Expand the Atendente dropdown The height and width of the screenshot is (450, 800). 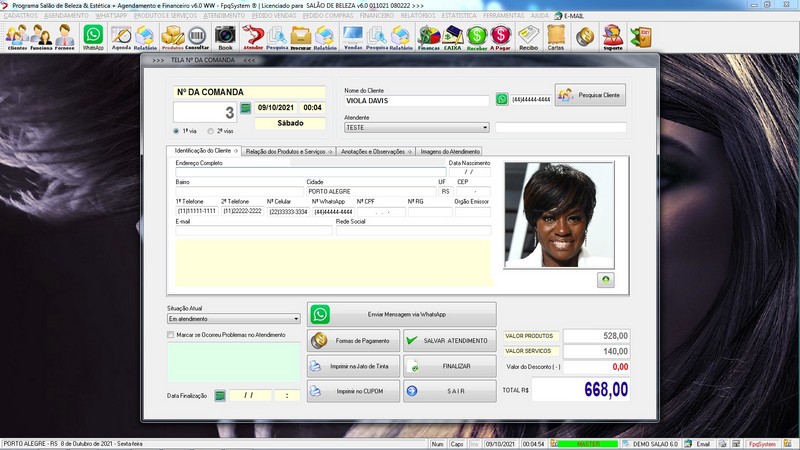[x=485, y=128]
